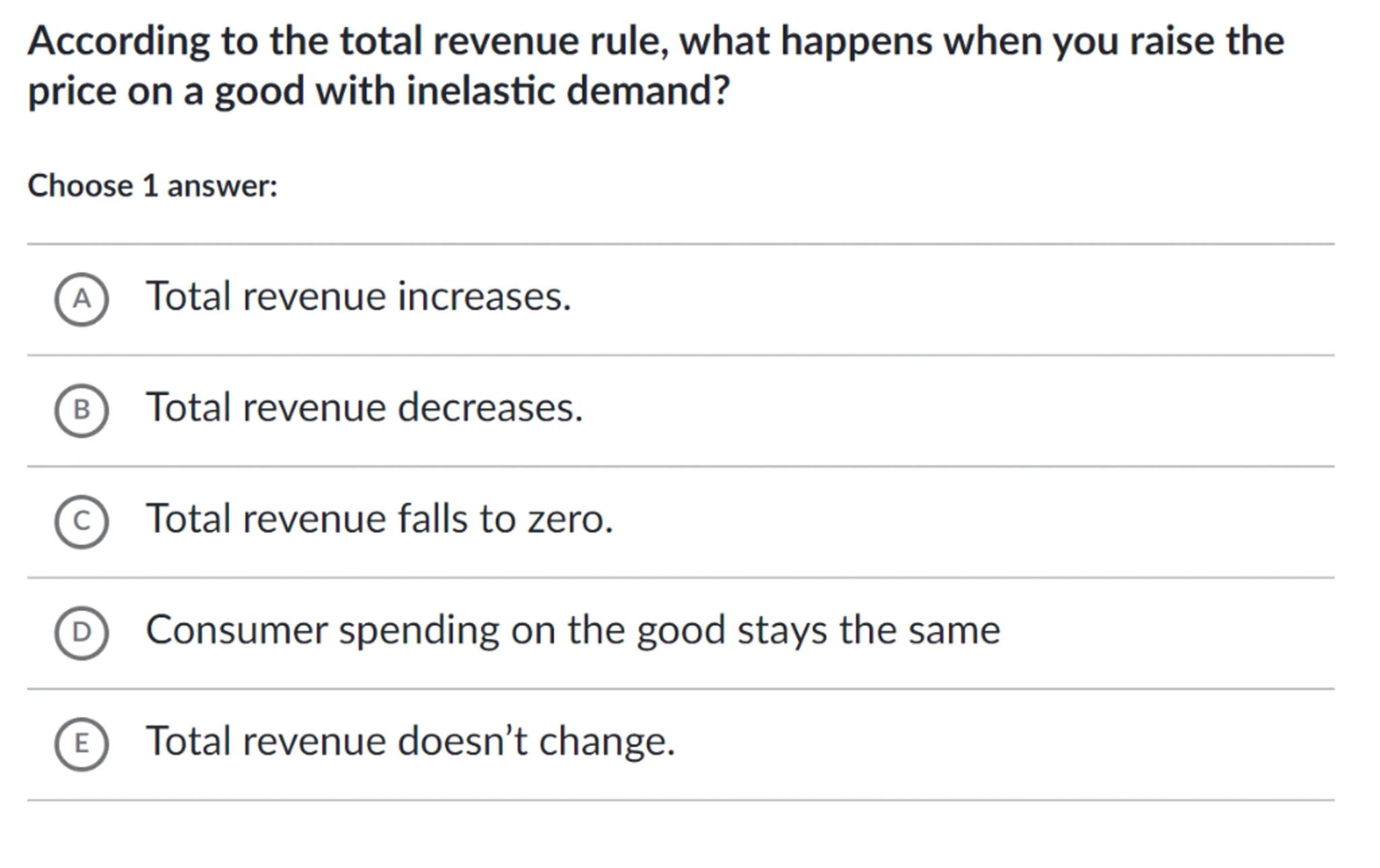Click the word 'Consumer' in option D
Image resolution: width=1380 pixels, height=868 pixels.
click(237, 631)
